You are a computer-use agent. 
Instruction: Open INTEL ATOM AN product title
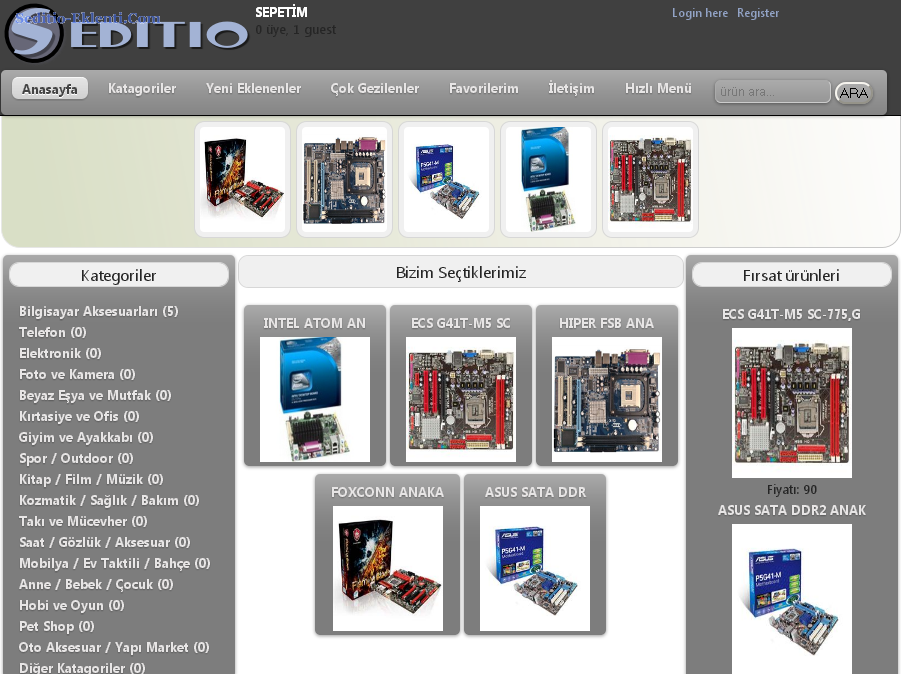(314, 323)
